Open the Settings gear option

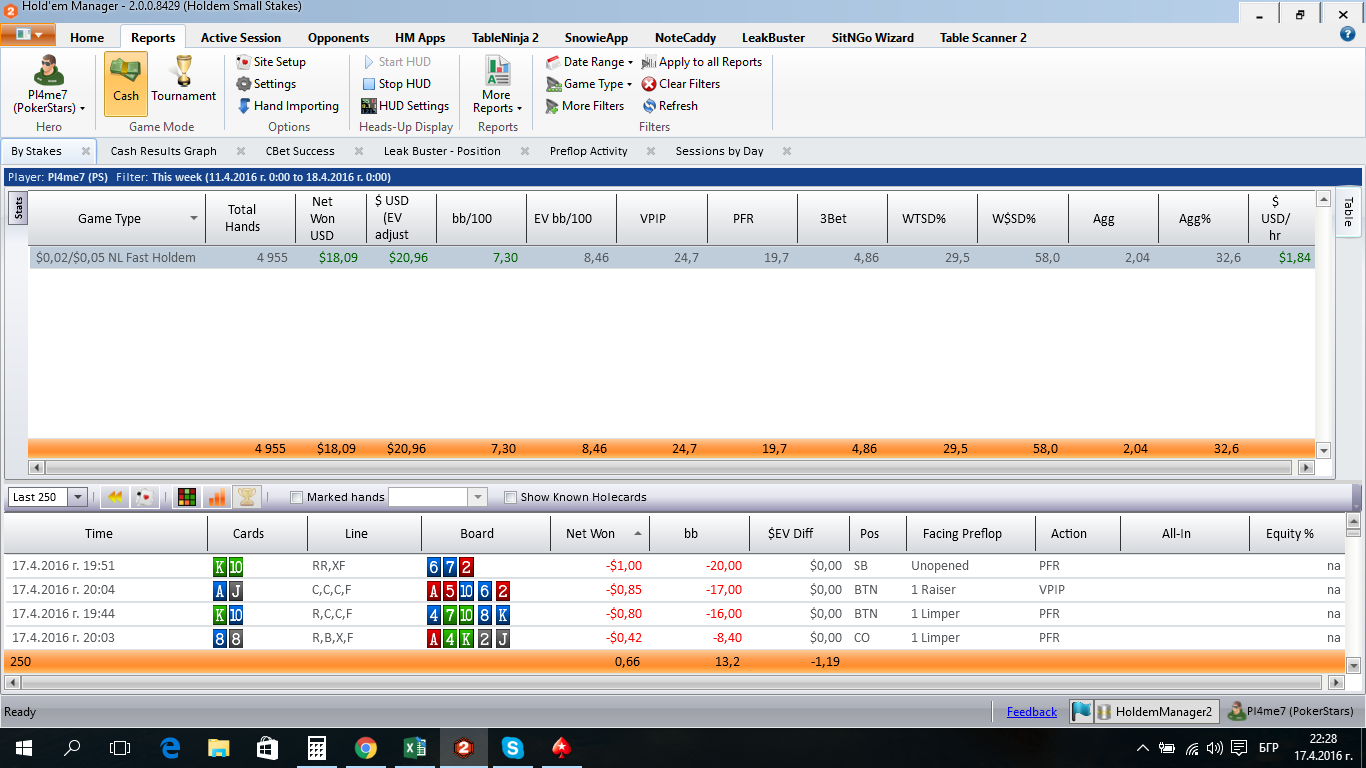266,84
